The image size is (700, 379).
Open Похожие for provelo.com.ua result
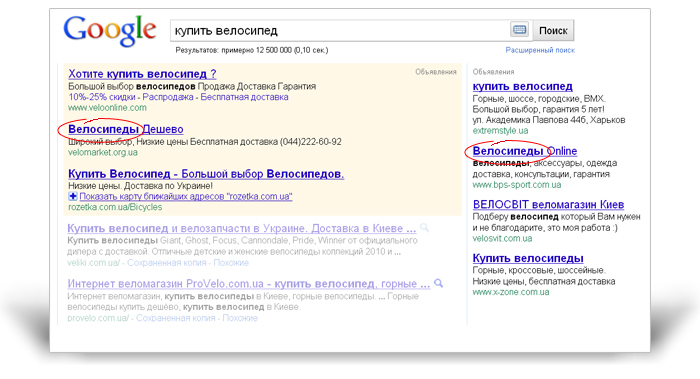tap(240, 318)
